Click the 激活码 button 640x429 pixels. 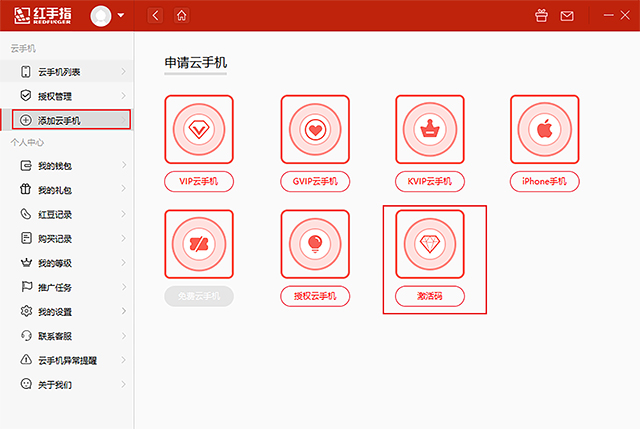[x=430, y=296]
